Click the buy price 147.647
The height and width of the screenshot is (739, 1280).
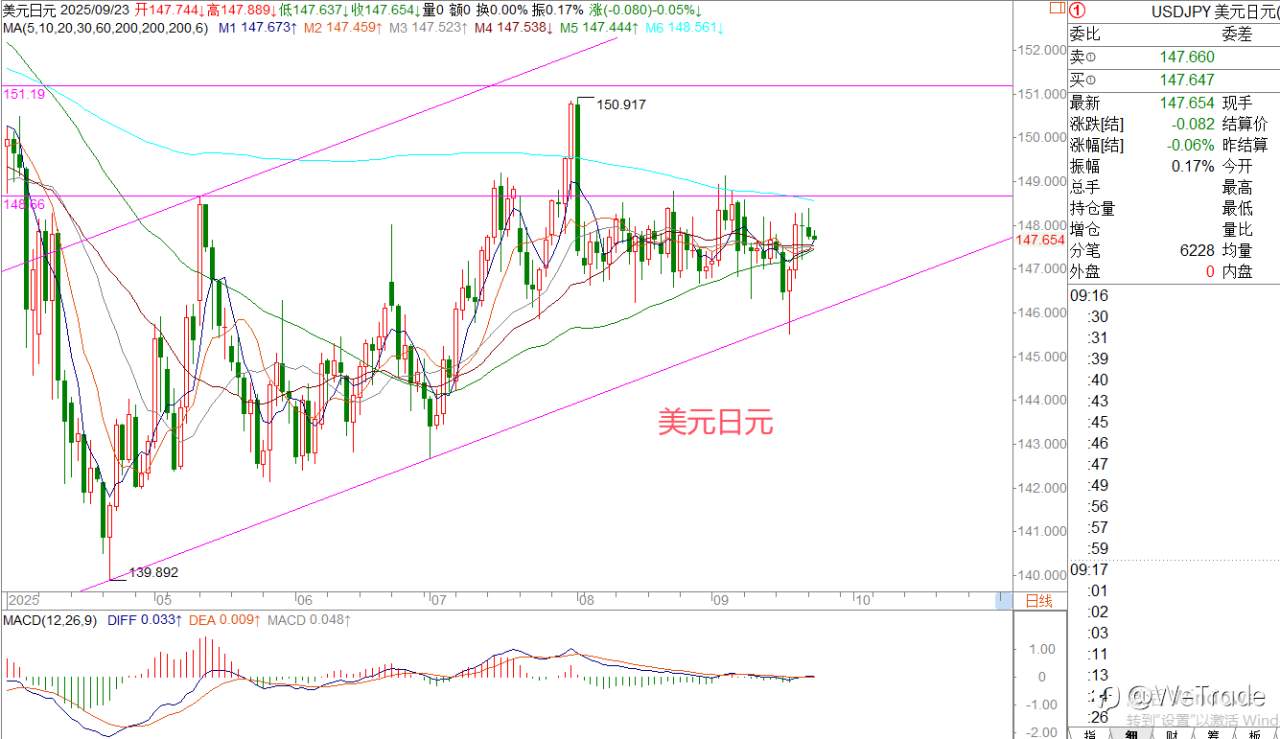1187,80
